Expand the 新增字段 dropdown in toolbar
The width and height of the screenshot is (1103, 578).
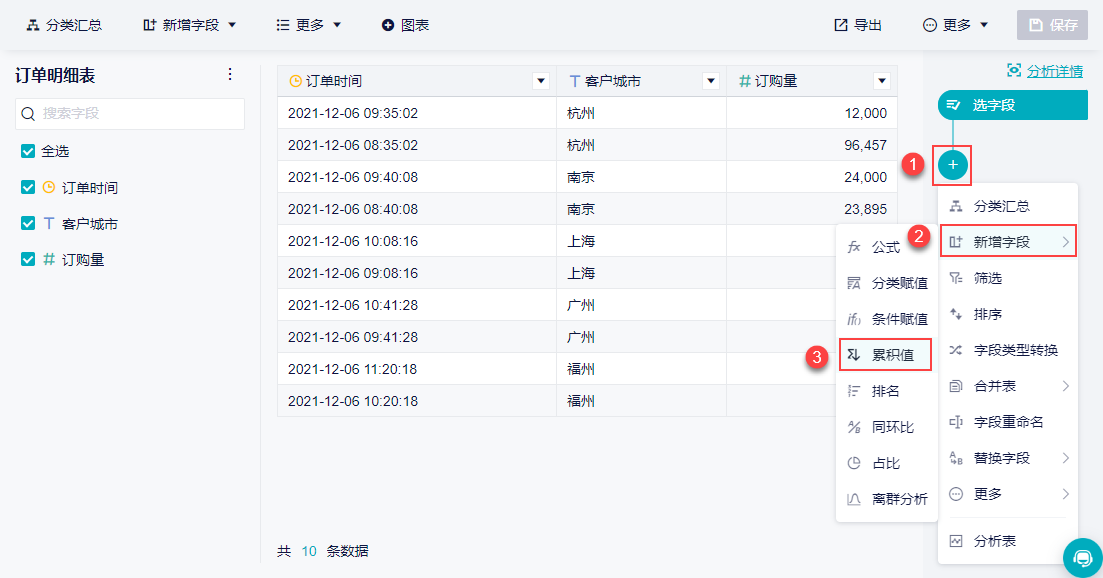190,25
